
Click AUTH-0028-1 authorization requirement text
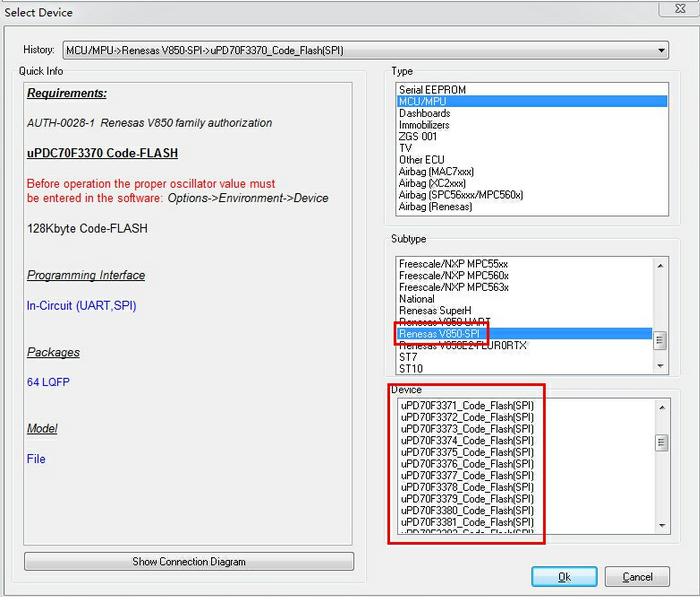pyautogui.click(x=149, y=123)
